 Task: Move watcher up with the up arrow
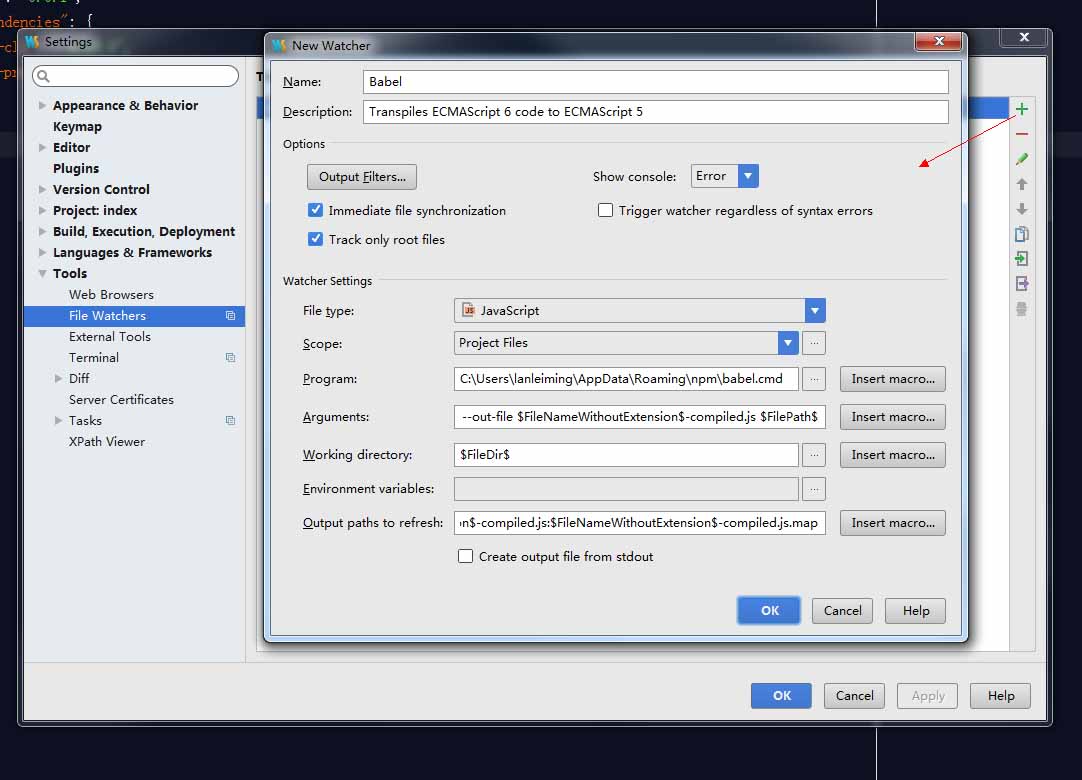pyautogui.click(x=1022, y=184)
